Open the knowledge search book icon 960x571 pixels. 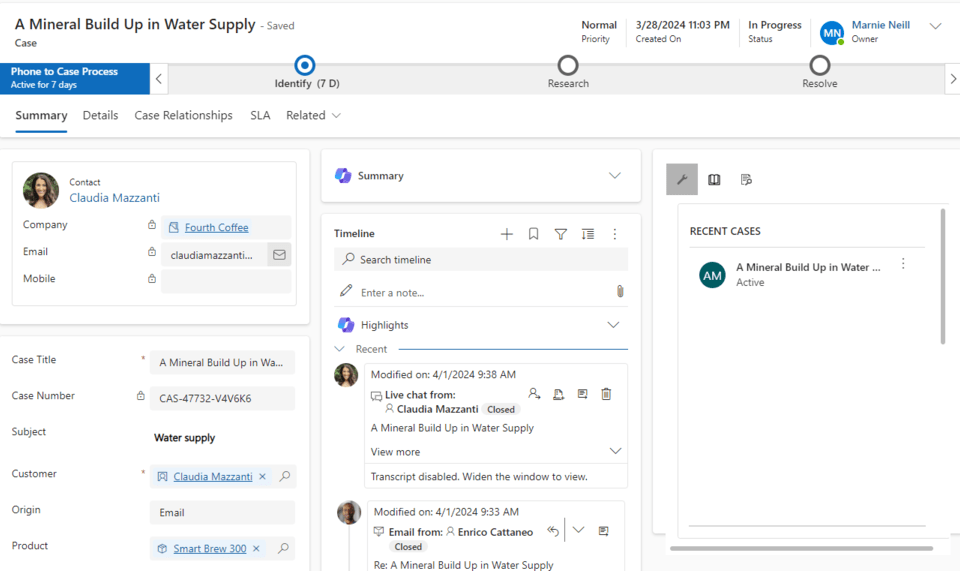(x=714, y=180)
